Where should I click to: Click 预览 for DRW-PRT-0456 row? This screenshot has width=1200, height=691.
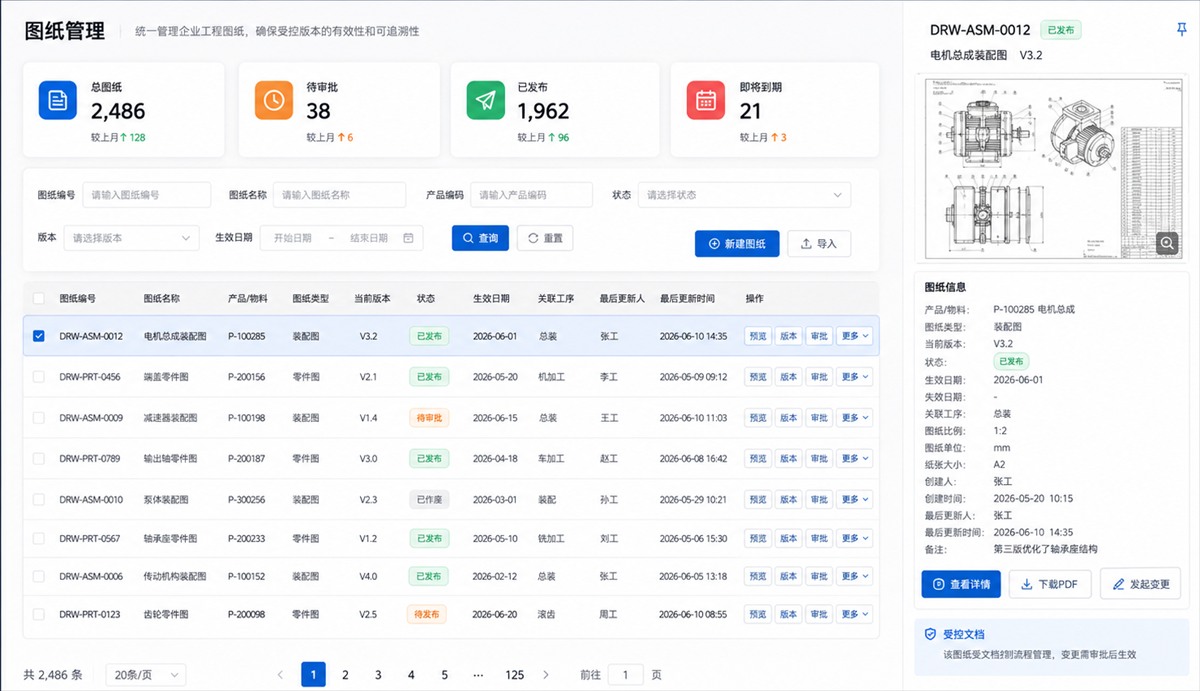(758, 377)
